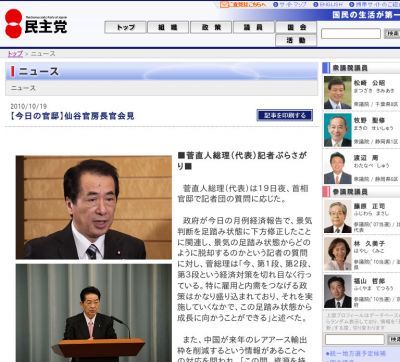Viewport: 400px width, 362px height.
Task: View the podium press conference photo
Action: (x=94, y=313)
